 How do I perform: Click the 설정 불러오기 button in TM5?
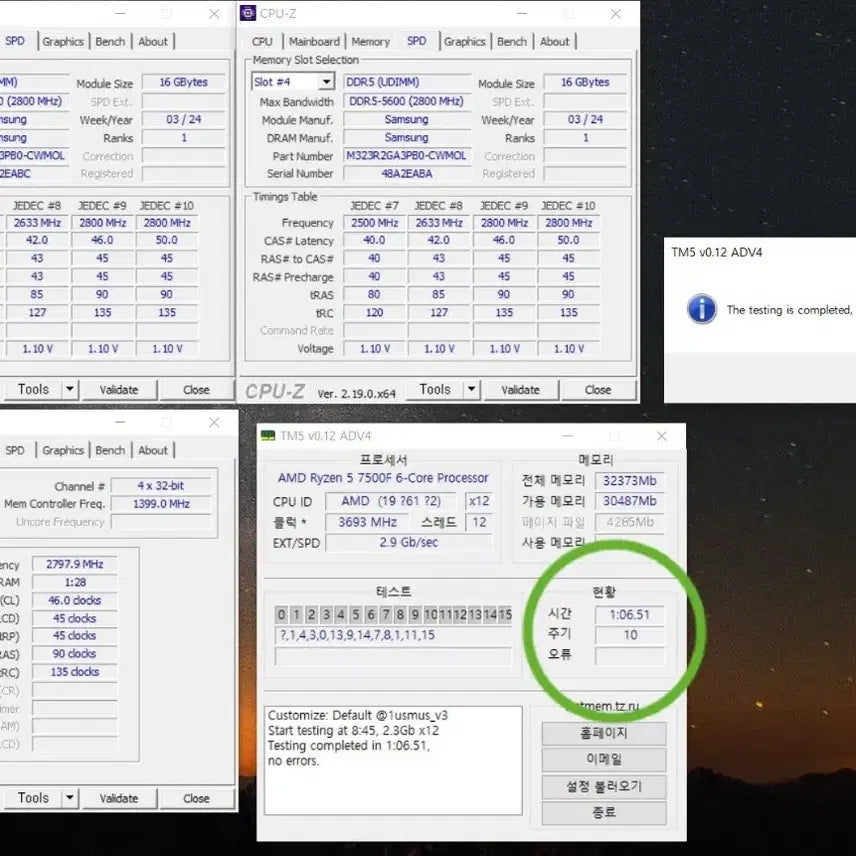pyautogui.click(x=604, y=786)
